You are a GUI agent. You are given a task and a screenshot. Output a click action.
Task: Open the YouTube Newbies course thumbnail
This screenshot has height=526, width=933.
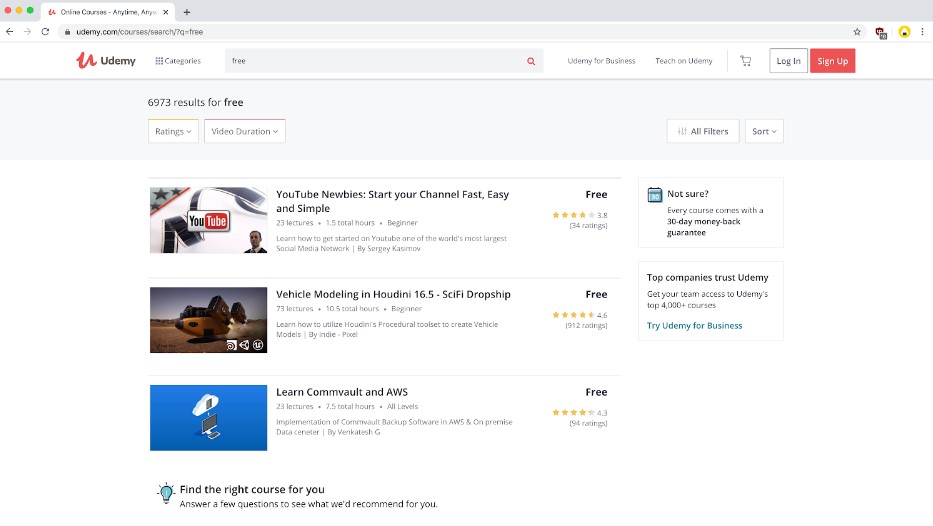coord(208,220)
